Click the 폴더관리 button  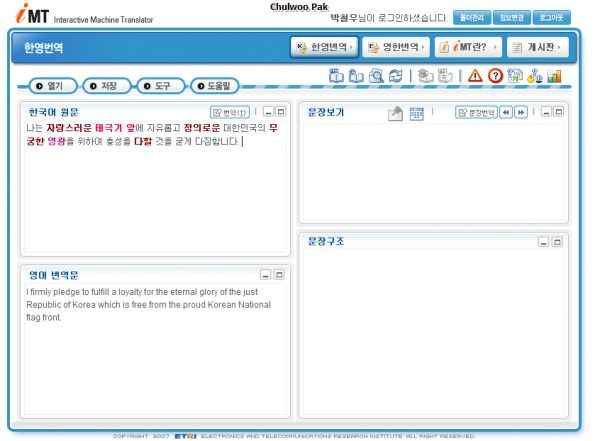[472, 18]
